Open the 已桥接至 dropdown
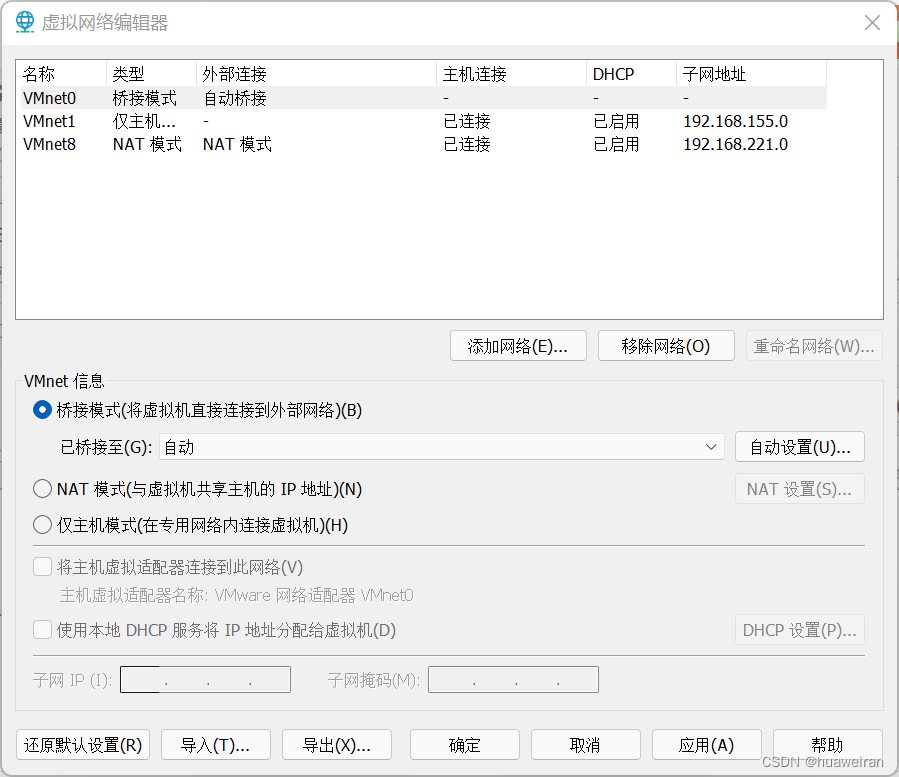The height and width of the screenshot is (777, 899). pyautogui.click(x=441, y=447)
